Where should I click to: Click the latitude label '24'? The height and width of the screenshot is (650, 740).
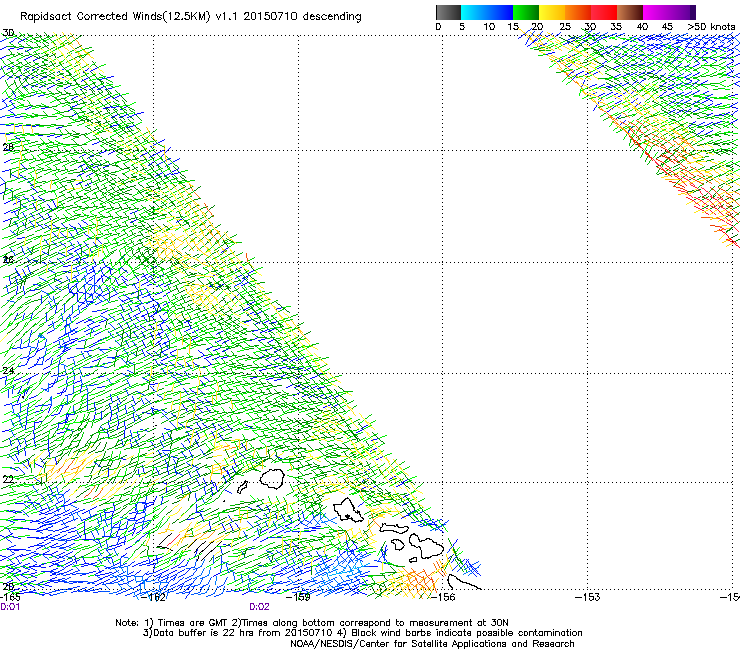click(x=8, y=371)
